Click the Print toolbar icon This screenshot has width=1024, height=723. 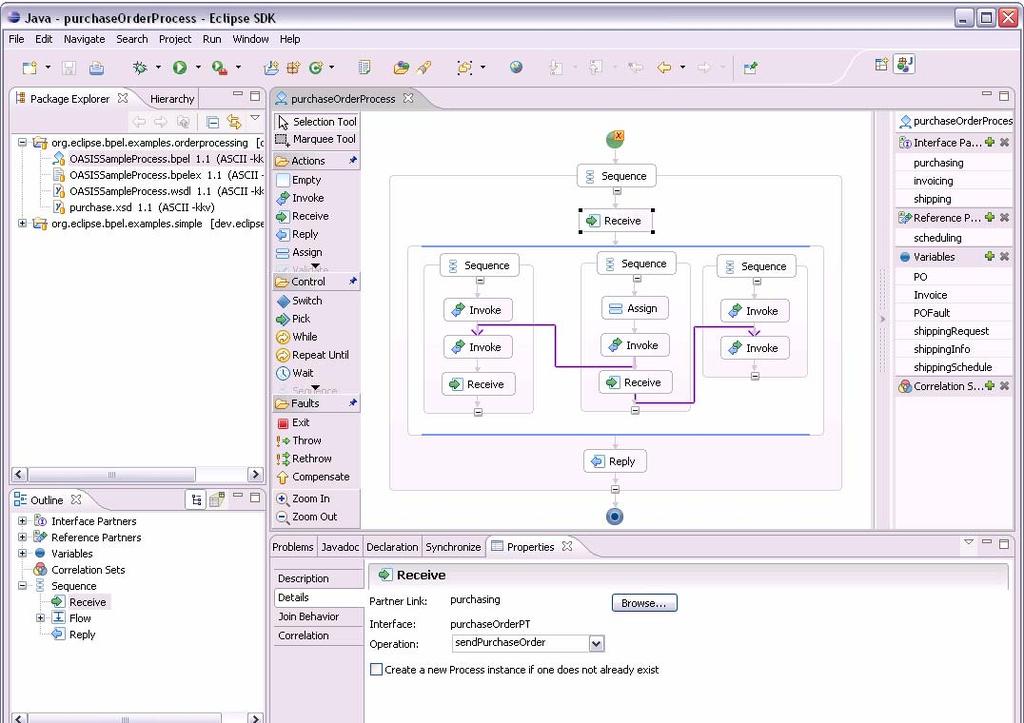point(97,67)
